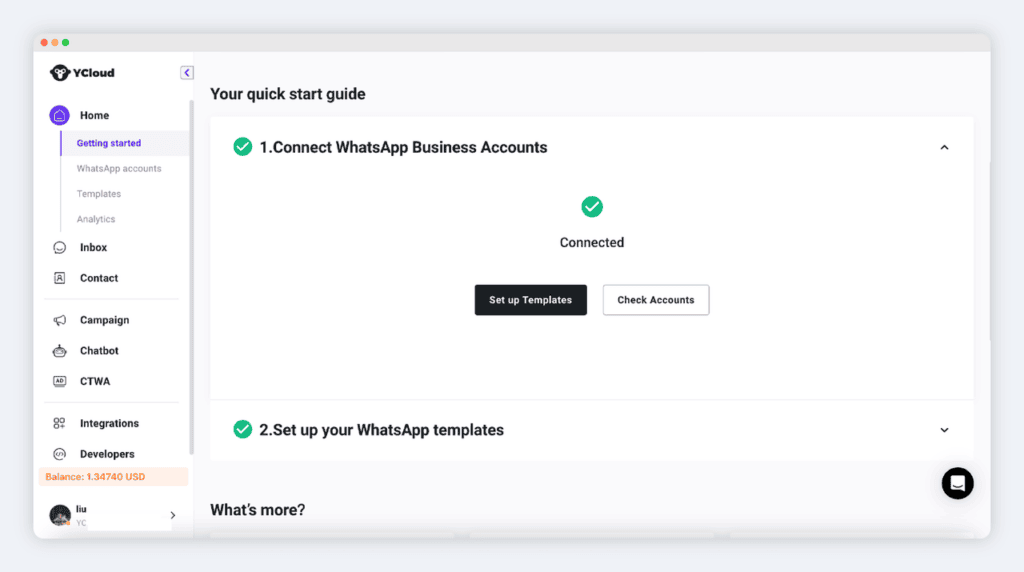Image resolution: width=1024 pixels, height=572 pixels.
Task: Click the Check Accounts button
Action: coord(656,300)
